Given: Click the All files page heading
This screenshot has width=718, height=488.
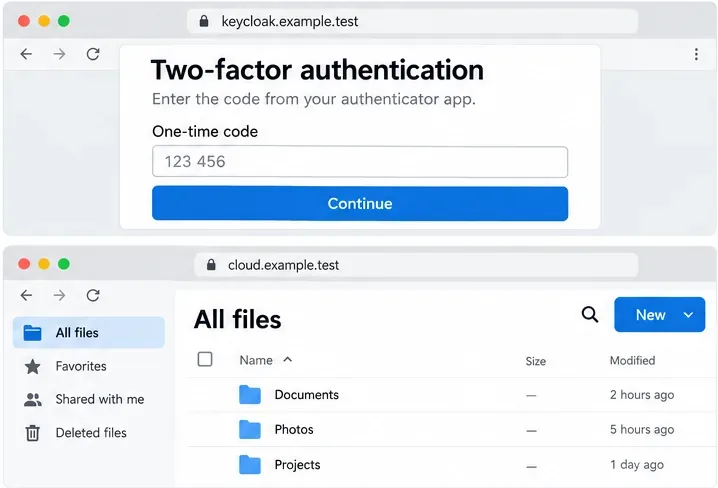Looking at the screenshot, I should (237, 319).
